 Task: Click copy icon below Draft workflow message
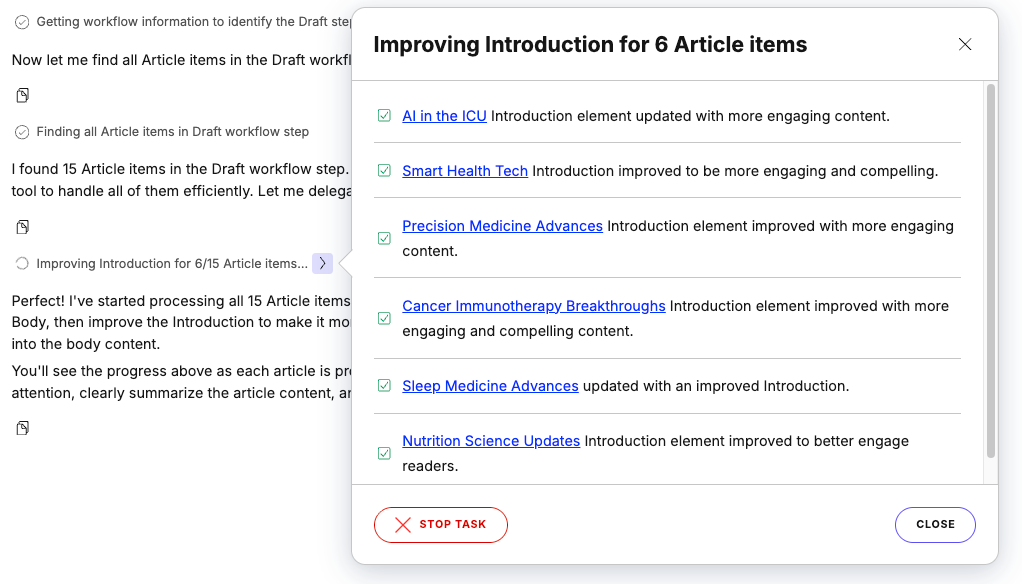22,95
